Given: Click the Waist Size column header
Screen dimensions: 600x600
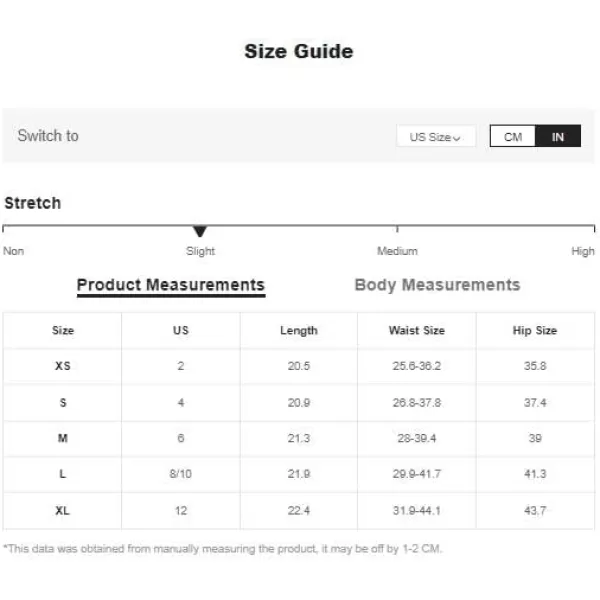Looking at the screenshot, I should pos(417,330).
